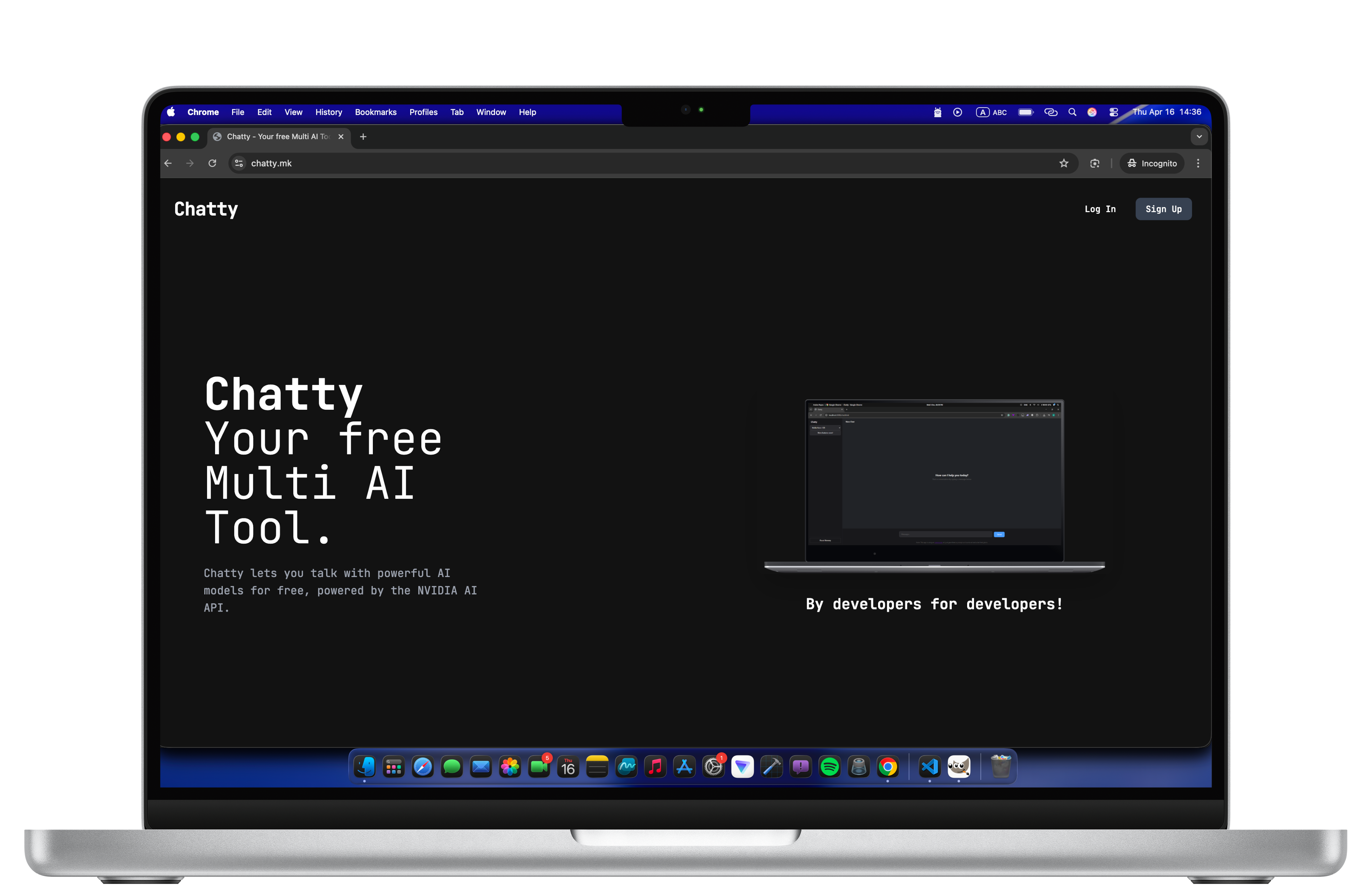Open the Bookmarks menu
The width and height of the screenshot is (1372, 892).
pyautogui.click(x=375, y=112)
